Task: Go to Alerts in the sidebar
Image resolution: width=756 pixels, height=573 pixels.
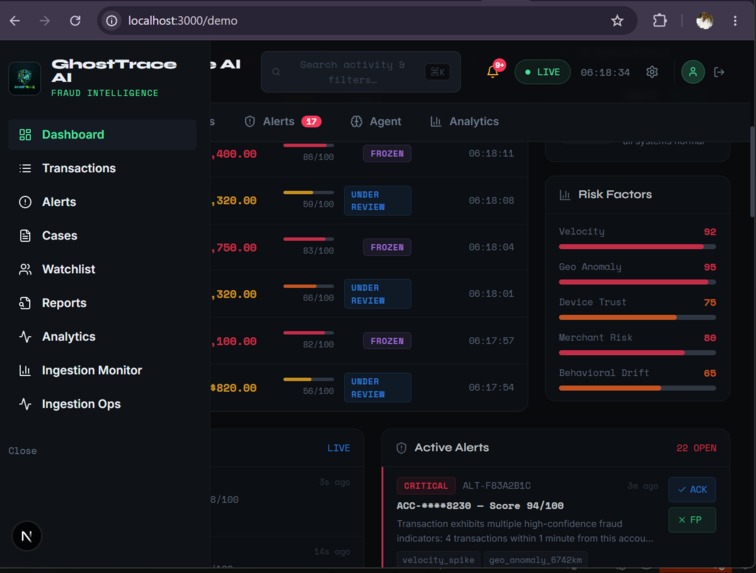Action: (x=102, y=202)
